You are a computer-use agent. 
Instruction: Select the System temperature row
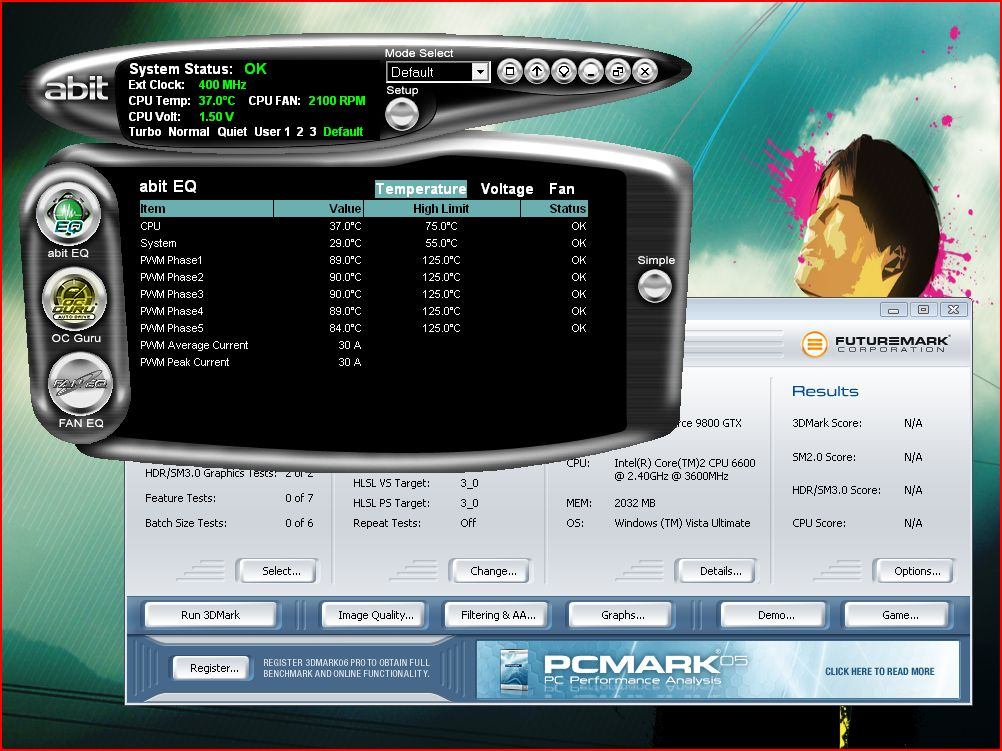tap(363, 244)
